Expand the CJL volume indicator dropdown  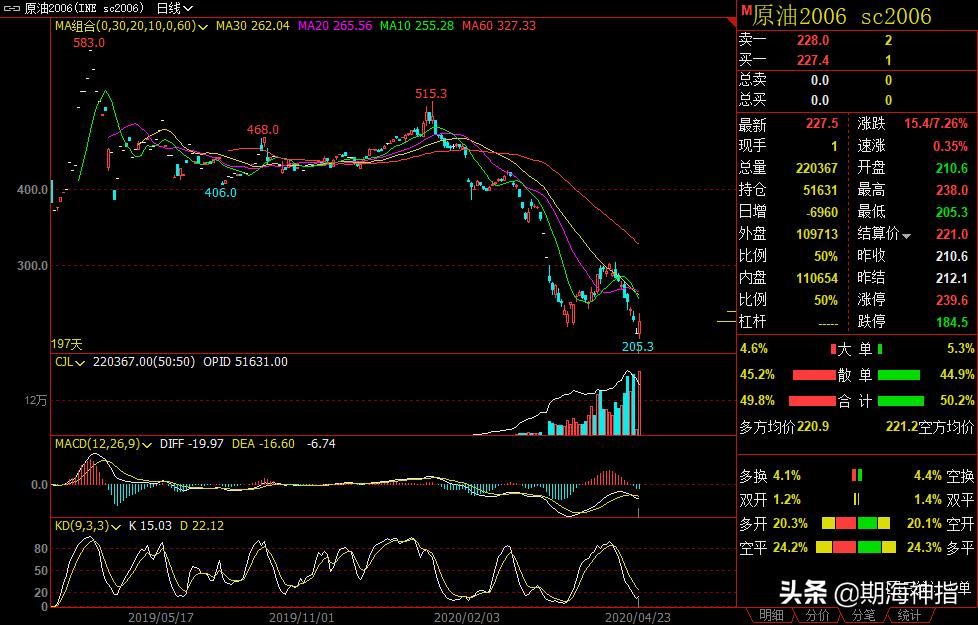point(80,362)
